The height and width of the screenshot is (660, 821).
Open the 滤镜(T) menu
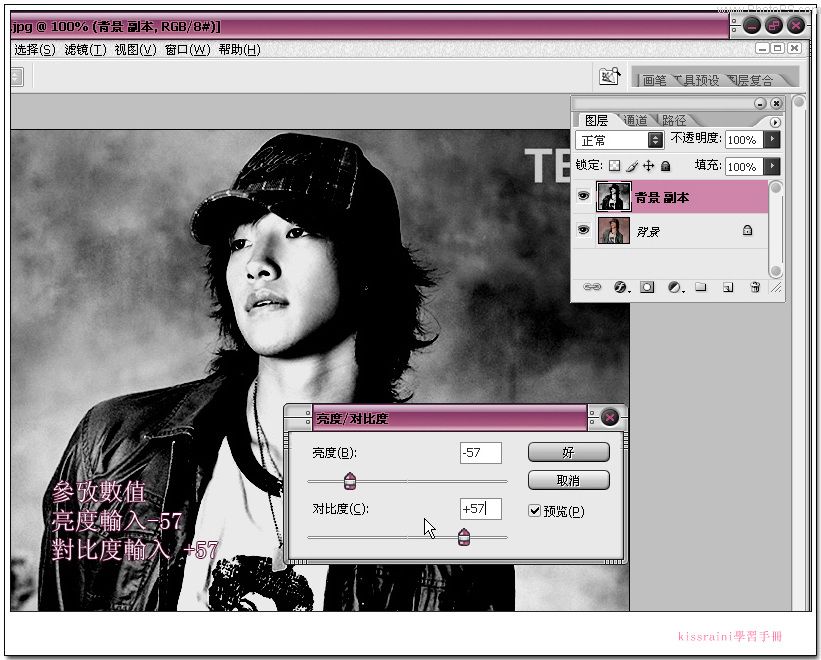85,50
